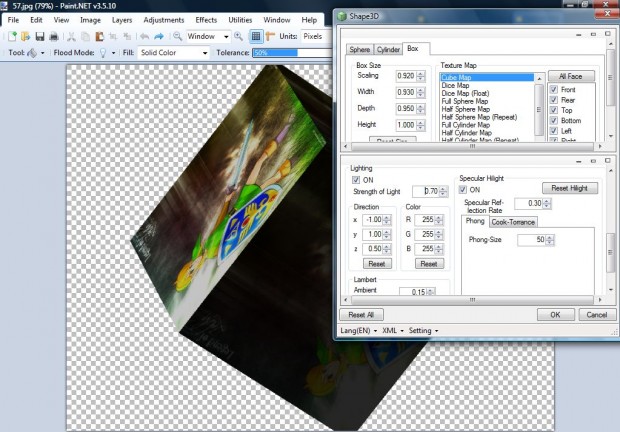Click the Phong-Size value field
The height and width of the screenshot is (432, 620).
coord(531,240)
